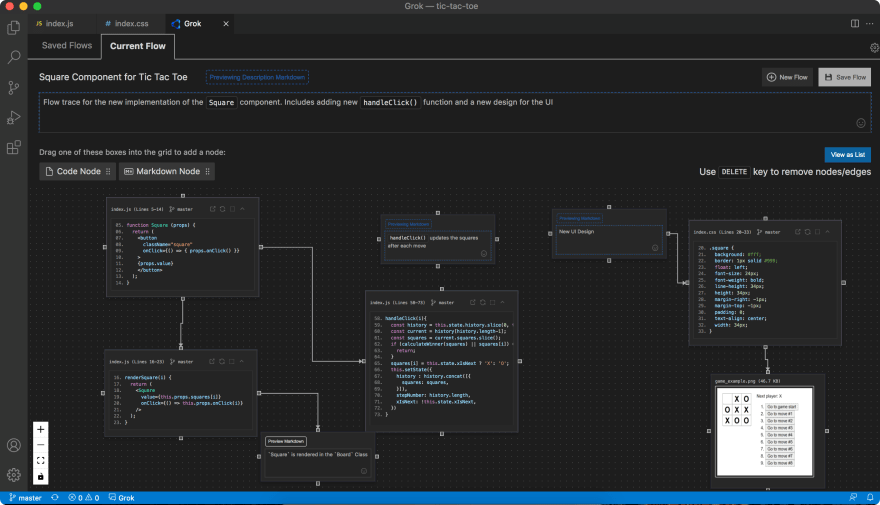This screenshot has width=880, height=505.
Task: Click the sync changes icon in status bar
Action: point(54,498)
